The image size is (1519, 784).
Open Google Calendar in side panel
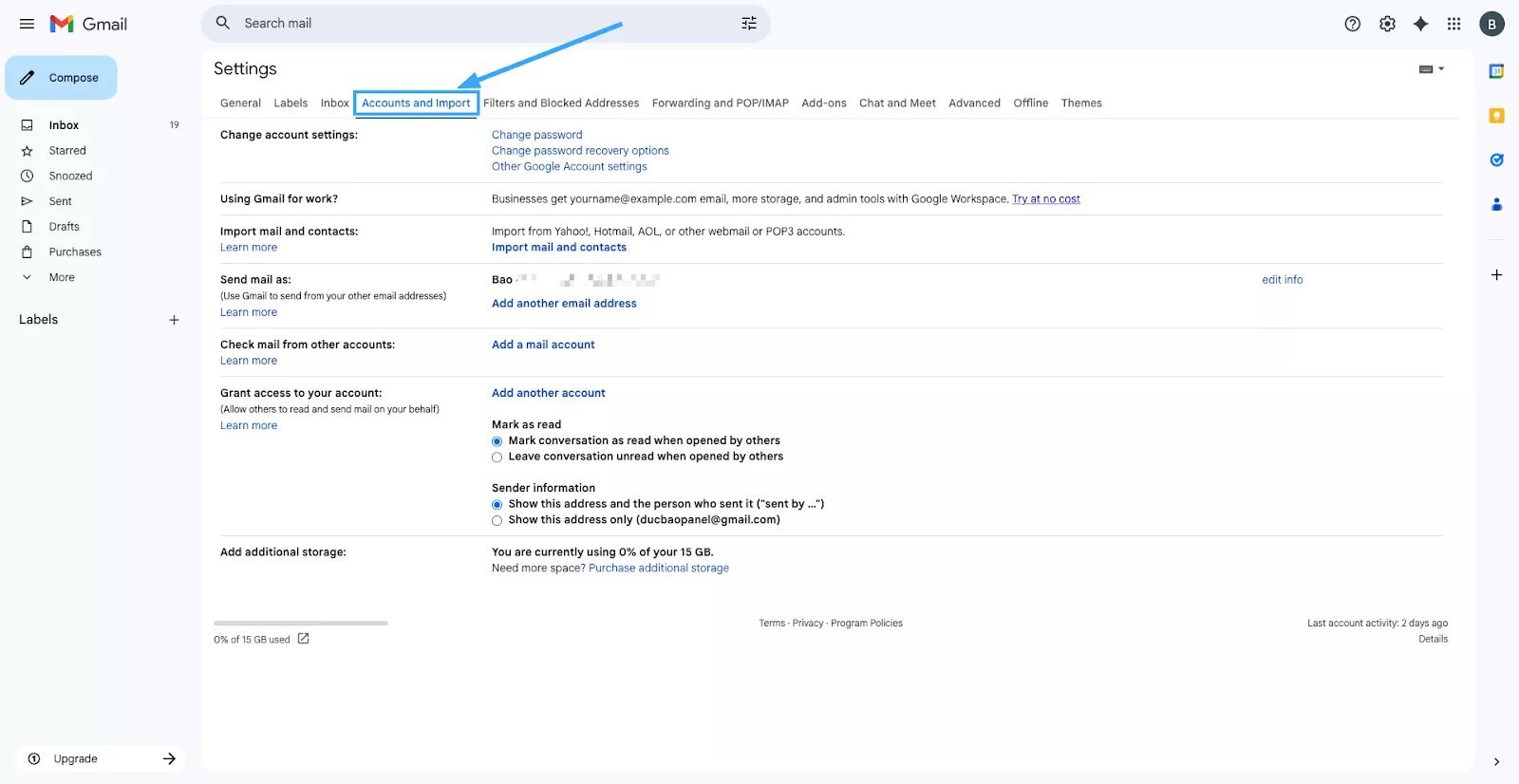coord(1496,71)
